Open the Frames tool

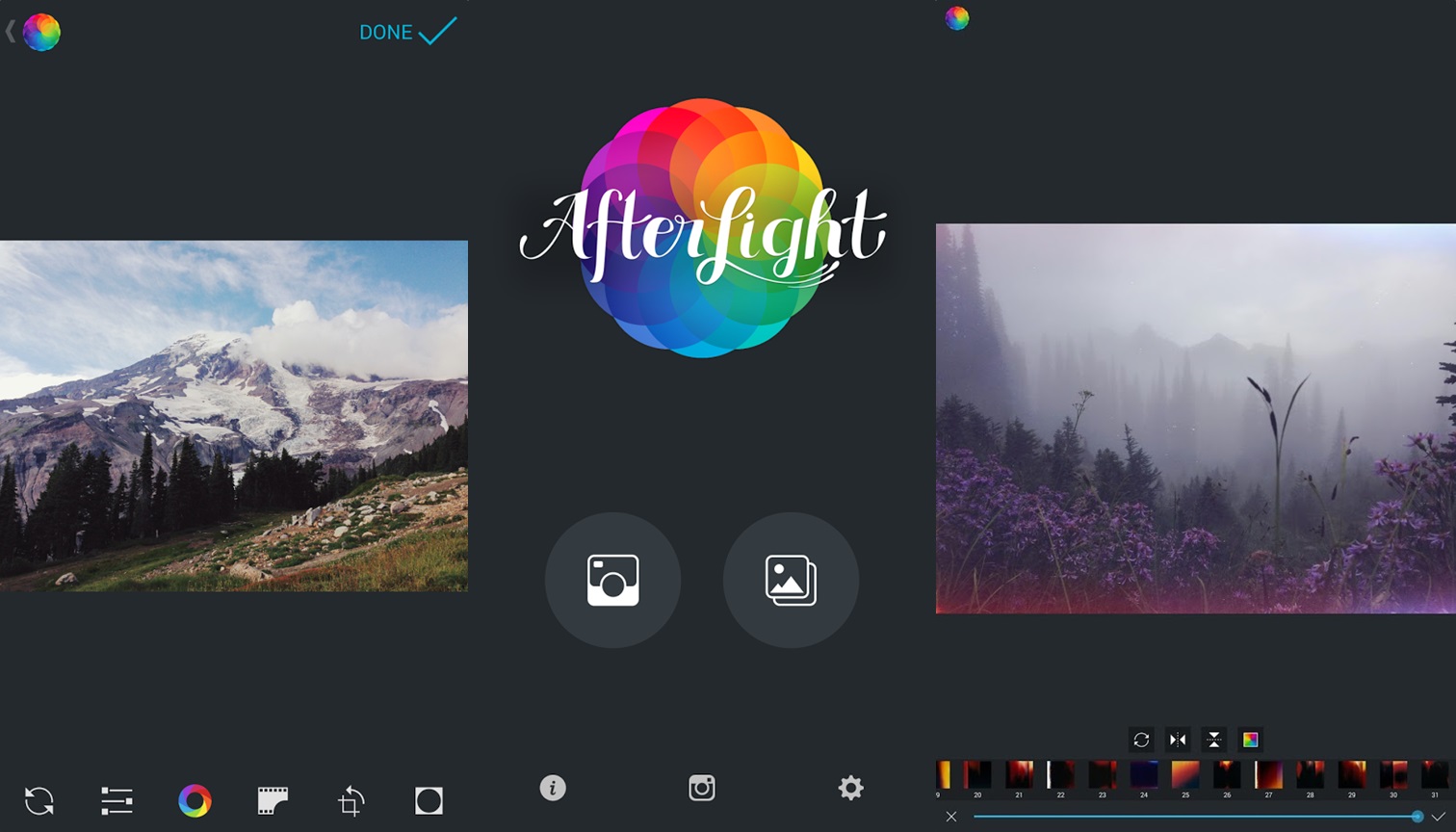(x=428, y=800)
